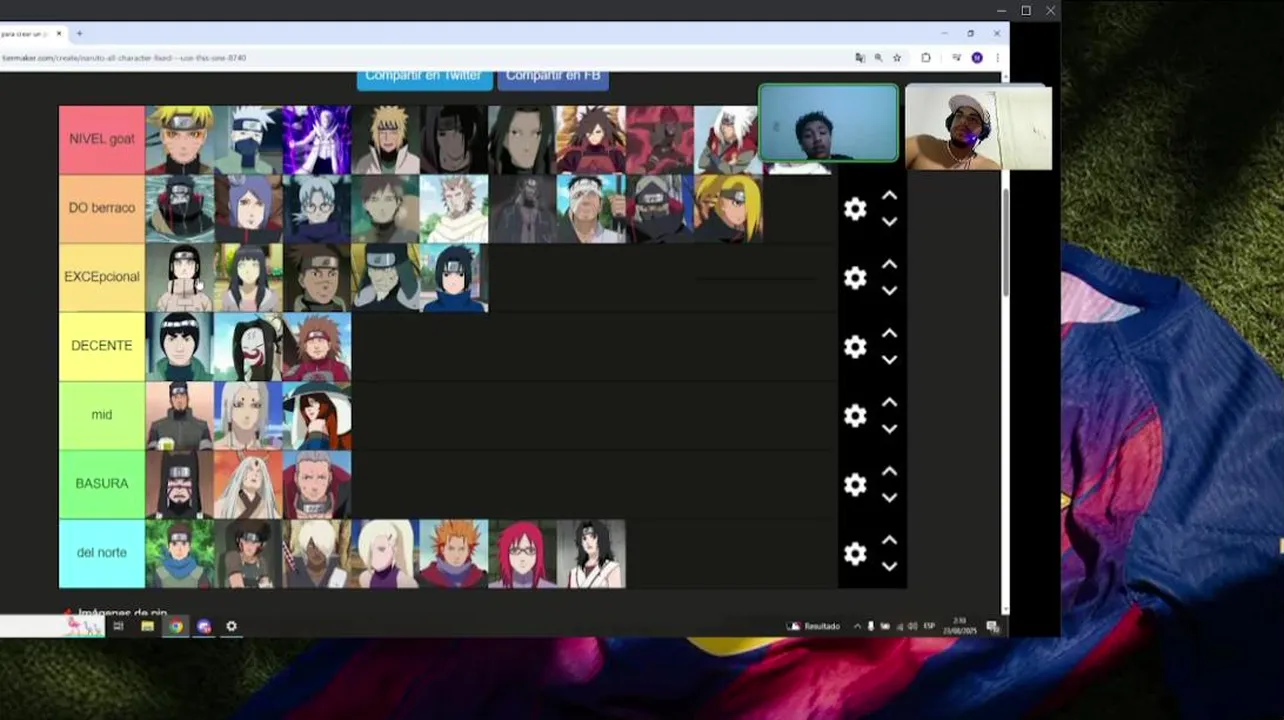Bookmark this page with the star icon
The height and width of the screenshot is (720, 1284).
(897, 58)
